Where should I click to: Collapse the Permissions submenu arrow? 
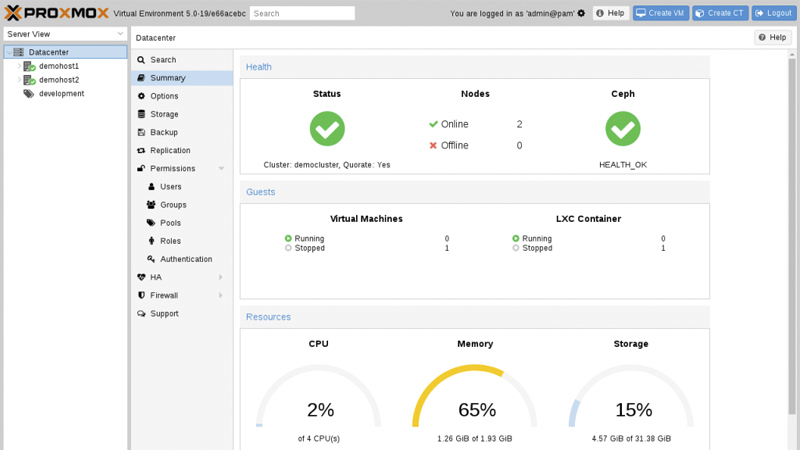[x=221, y=169]
